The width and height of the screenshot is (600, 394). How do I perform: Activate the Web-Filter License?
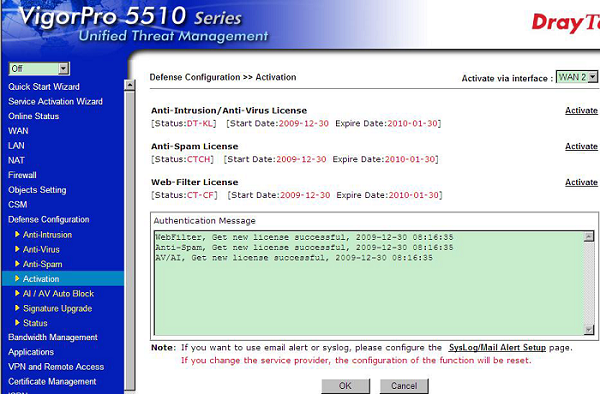click(x=581, y=182)
